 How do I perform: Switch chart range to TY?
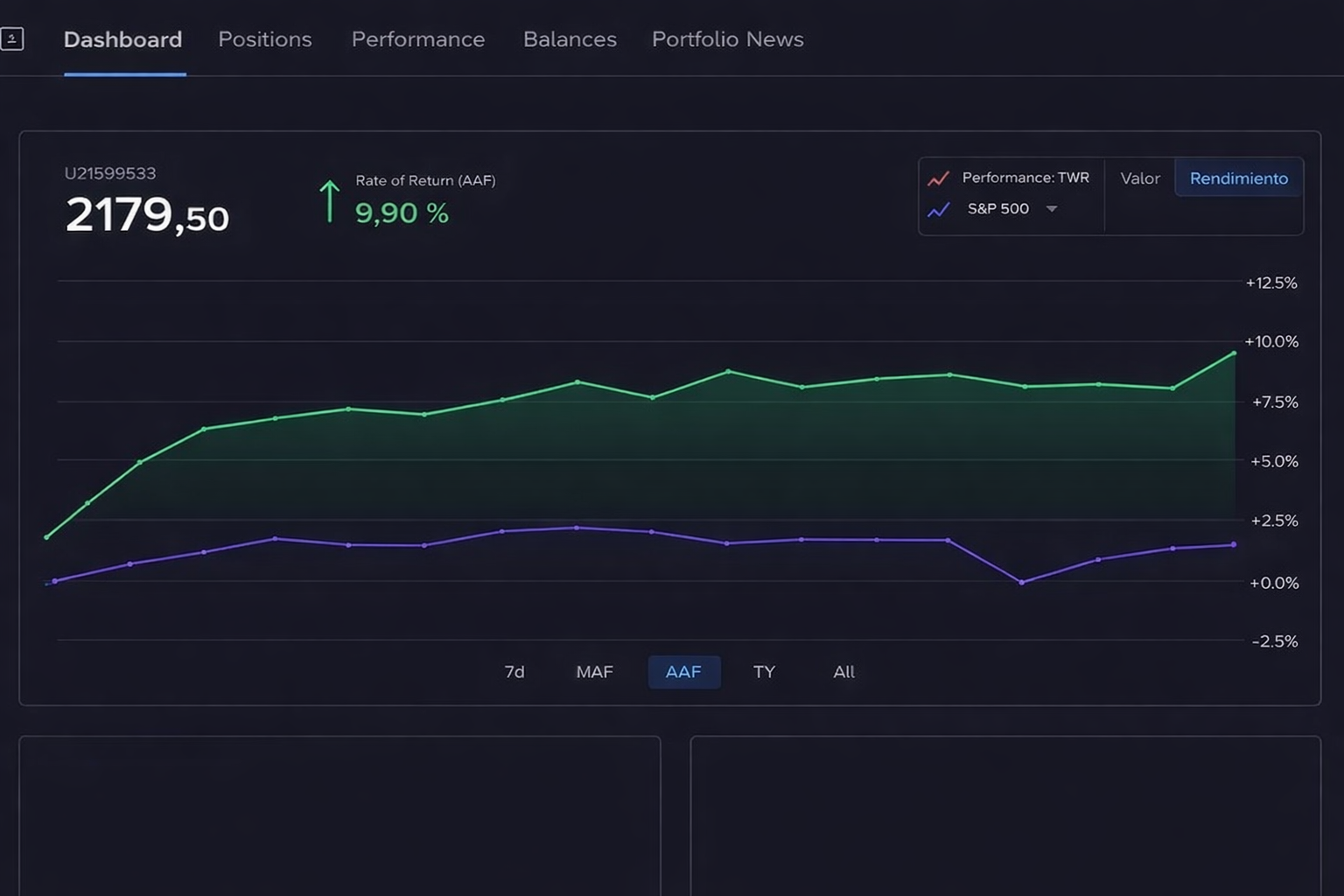click(x=764, y=672)
